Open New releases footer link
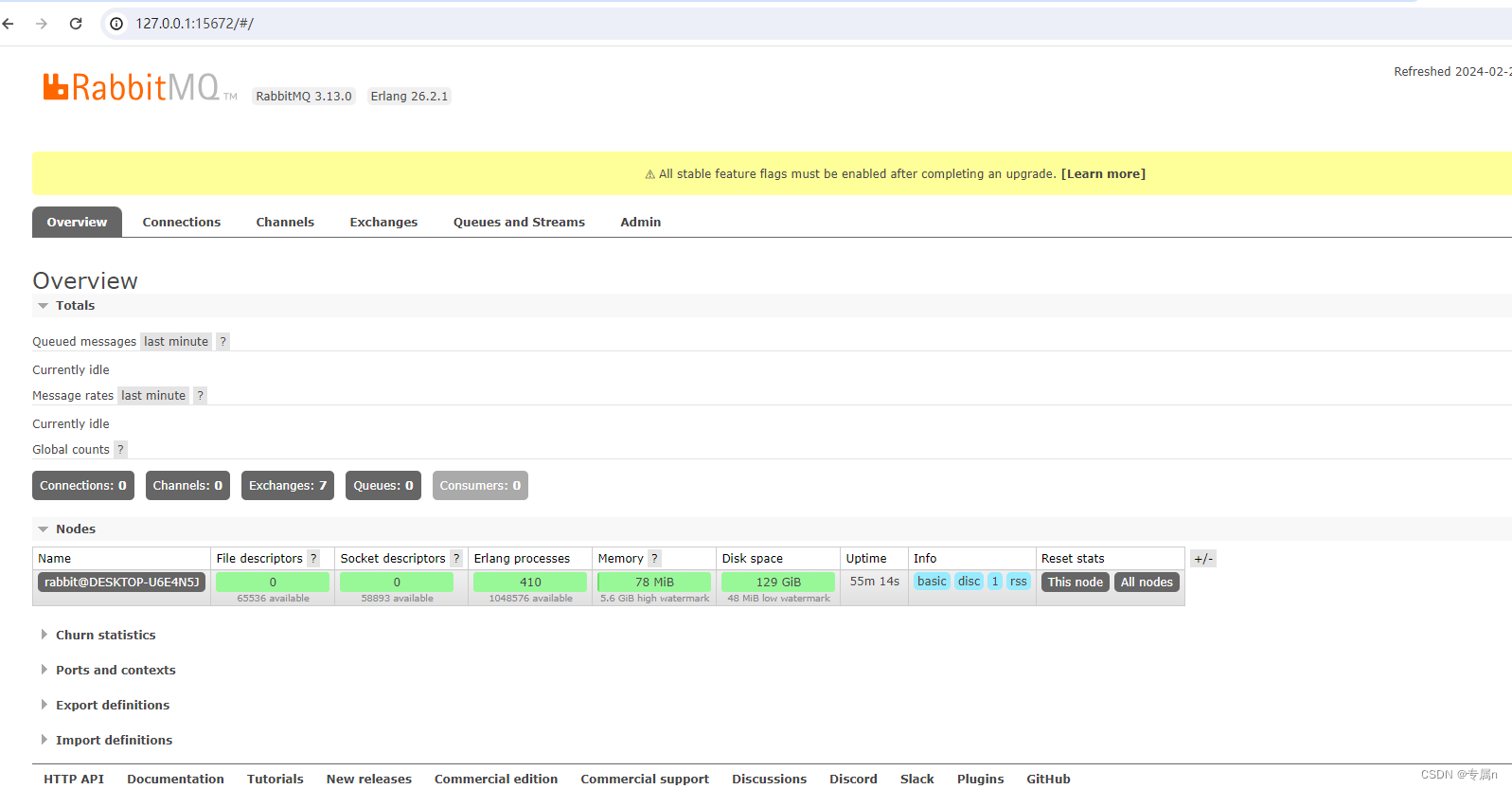Image resolution: width=1512 pixels, height=789 pixels. click(369, 780)
